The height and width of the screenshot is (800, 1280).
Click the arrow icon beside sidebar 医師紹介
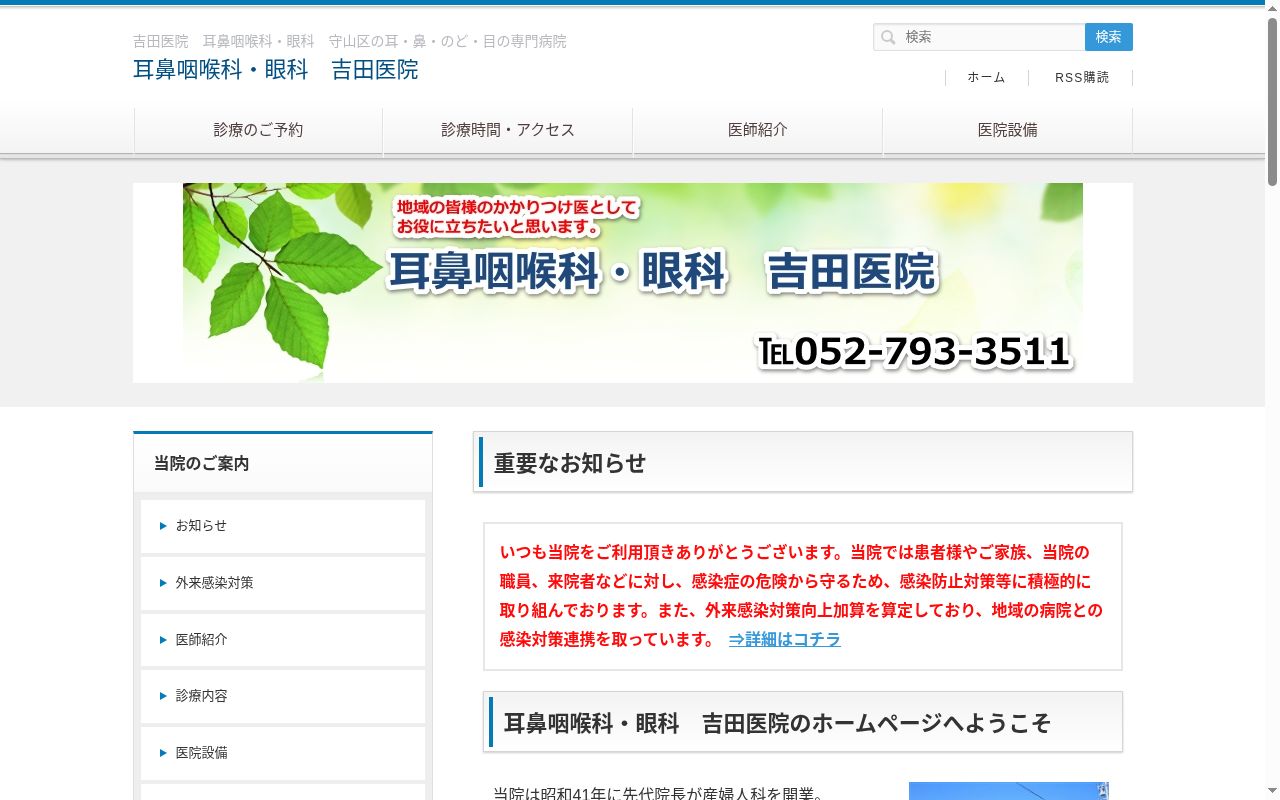coord(163,640)
